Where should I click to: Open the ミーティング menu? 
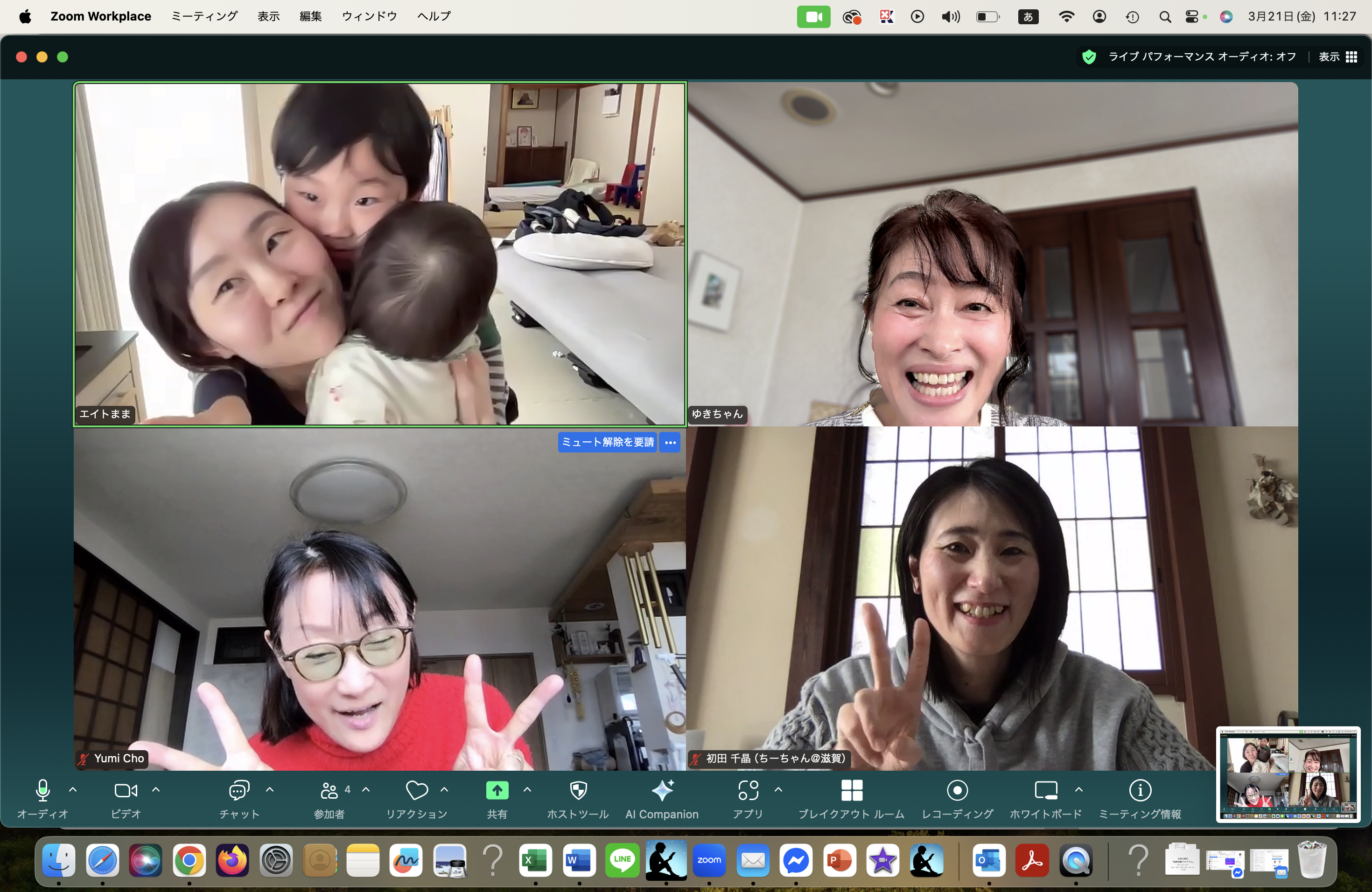point(204,16)
